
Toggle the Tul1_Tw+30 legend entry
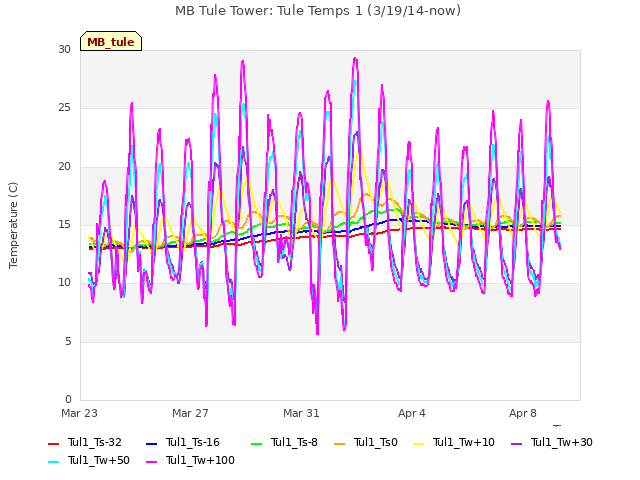(x=552, y=442)
